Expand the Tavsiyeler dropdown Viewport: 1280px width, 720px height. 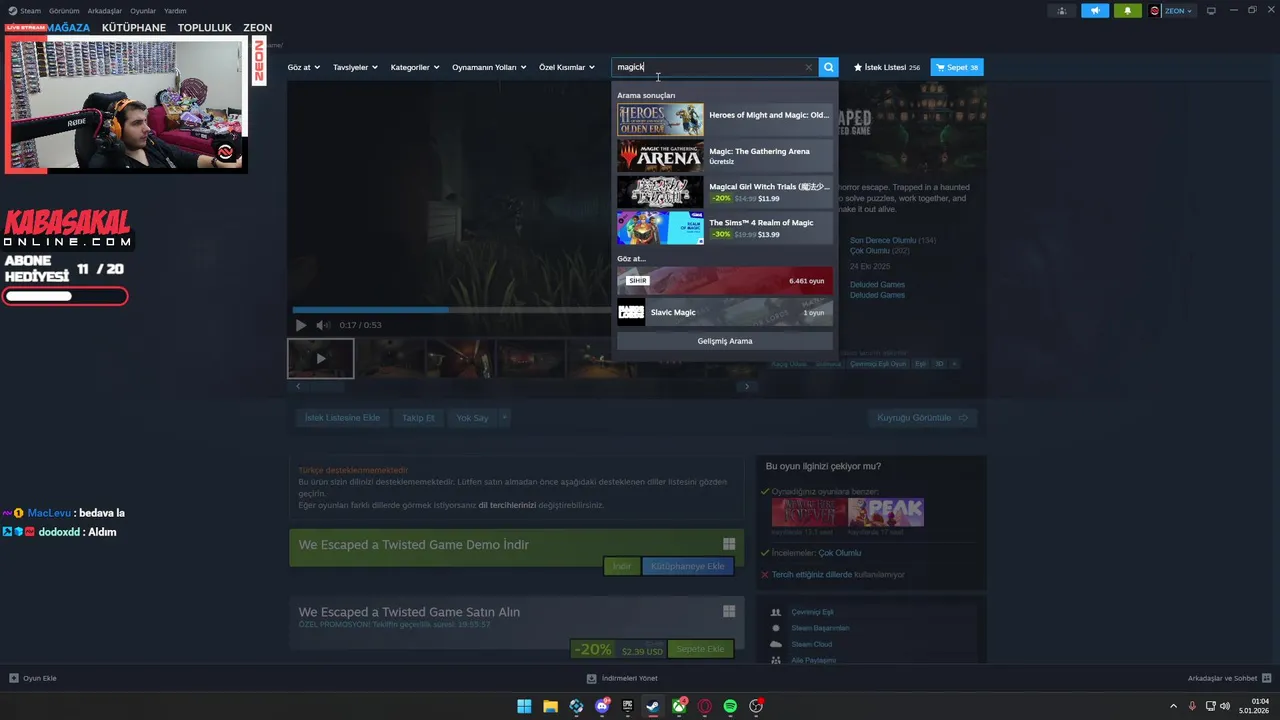pos(355,67)
